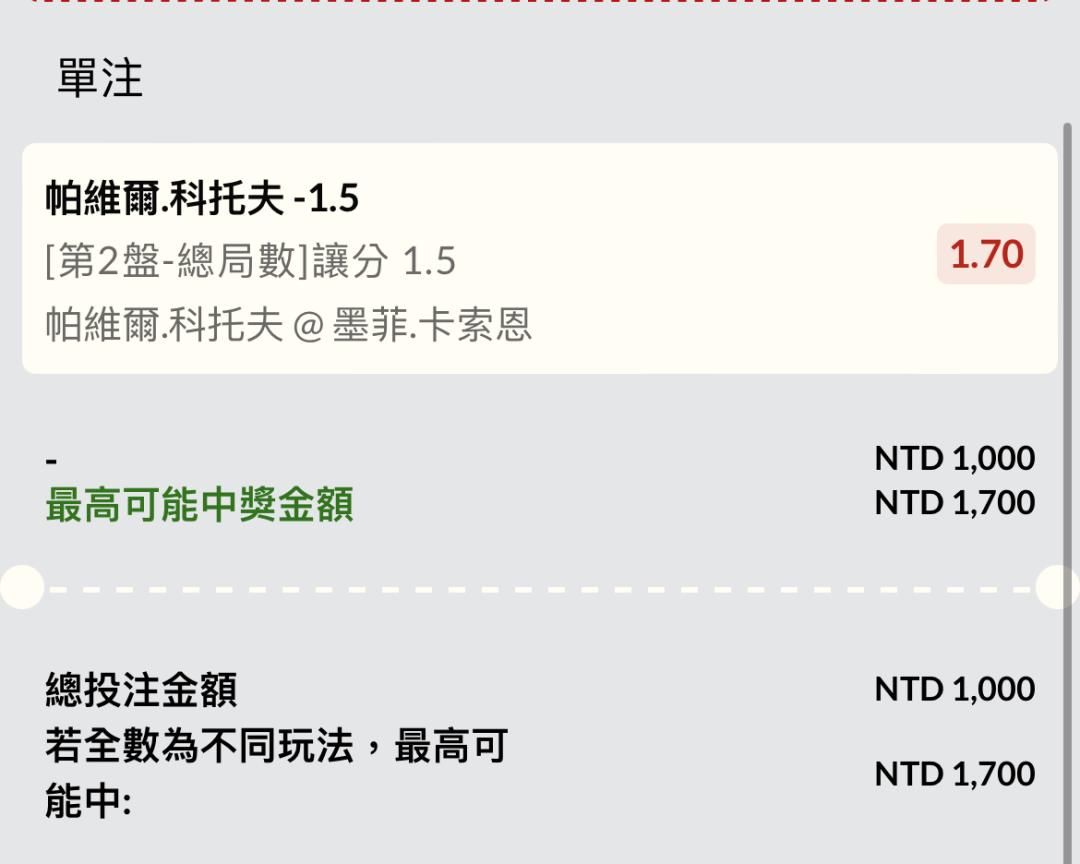This screenshot has height=864, width=1080.
Task: Click the green 最高可能中獎金額 label
Action: (x=199, y=506)
